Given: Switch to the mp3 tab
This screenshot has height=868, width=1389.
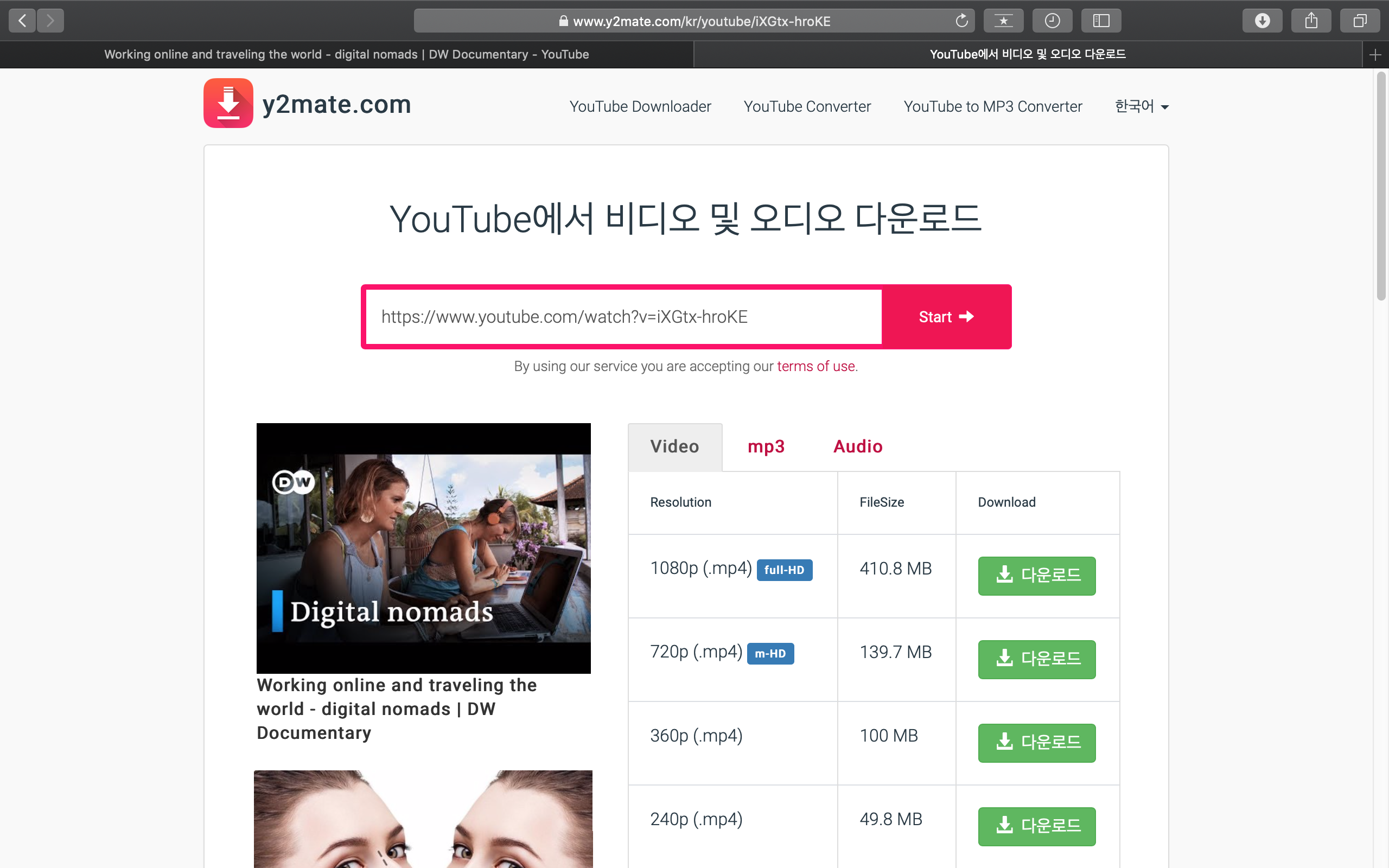Looking at the screenshot, I should (x=766, y=446).
